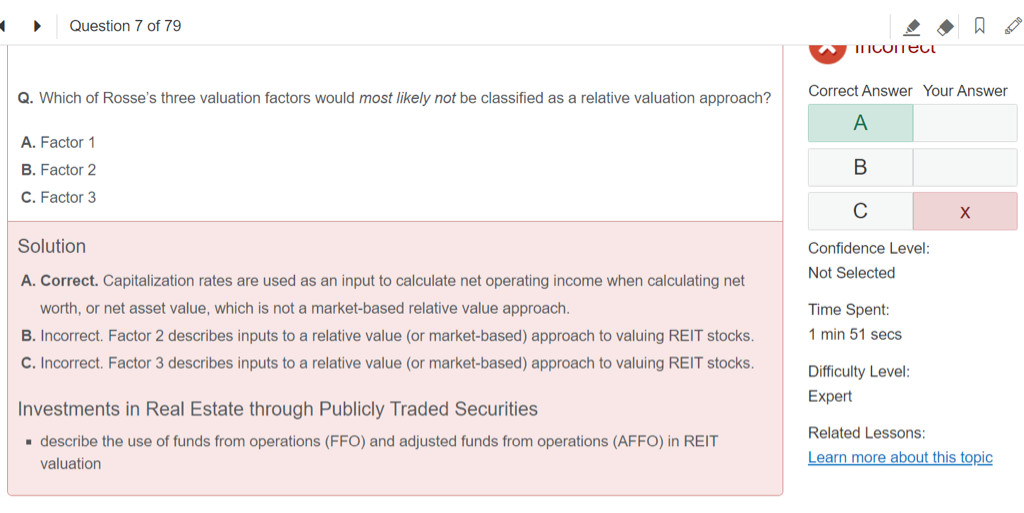Click the Question 7 of 79 label
This screenshot has width=1024, height=513.
pos(125,26)
